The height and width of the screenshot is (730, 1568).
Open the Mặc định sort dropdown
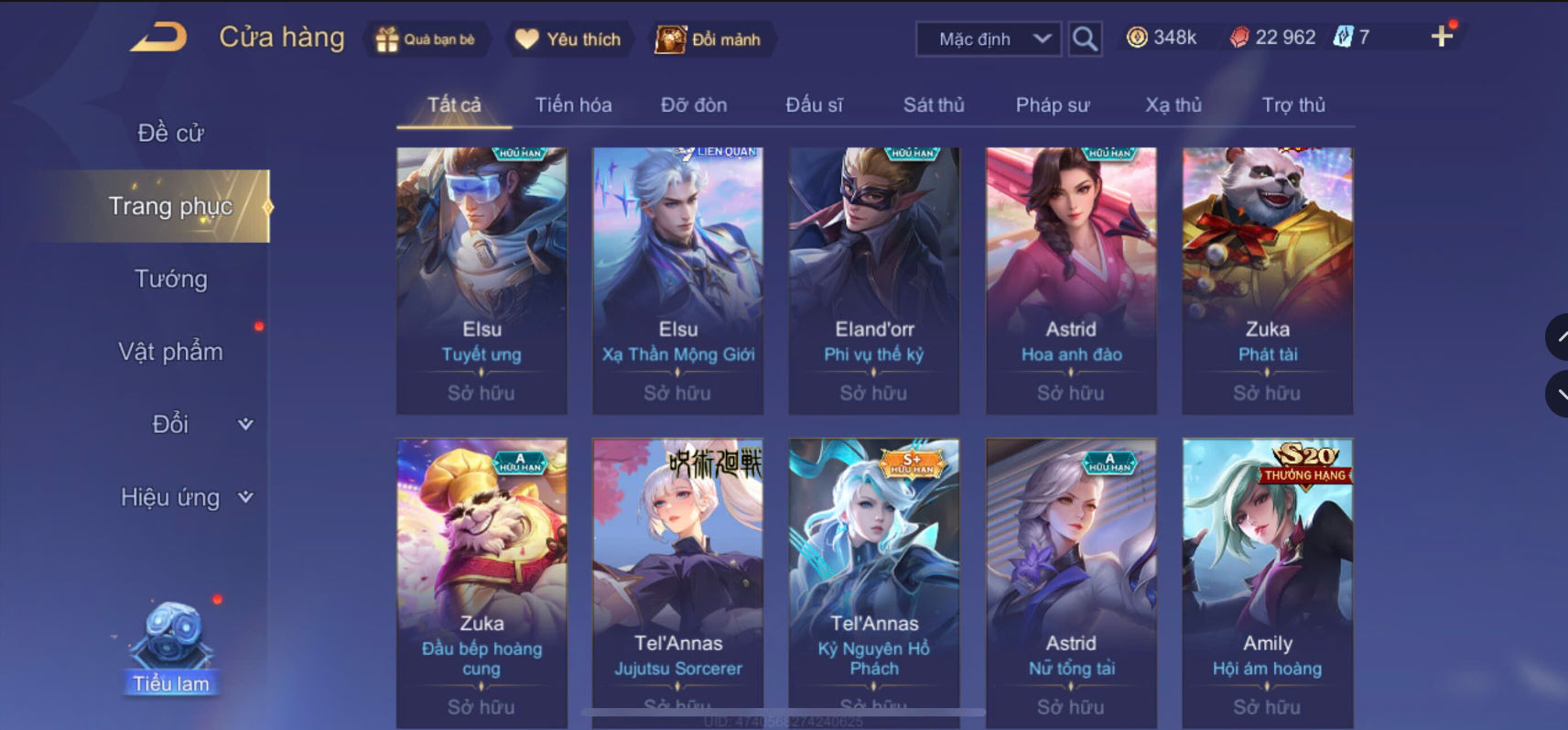989,39
